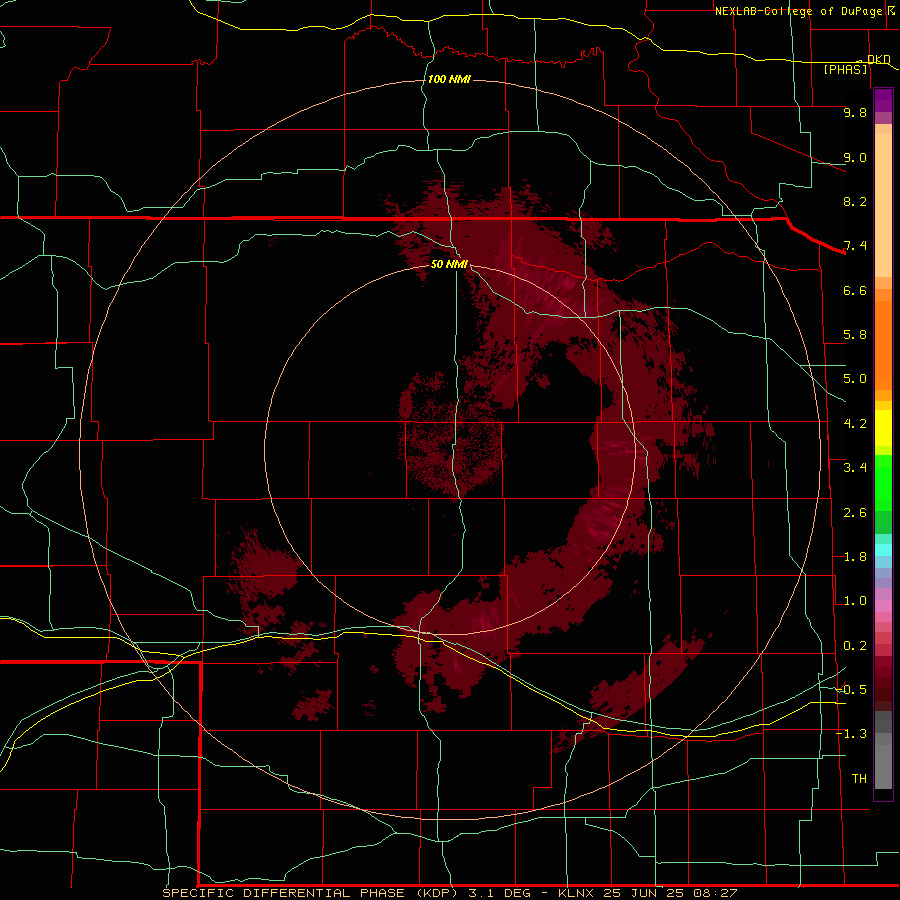Click the 3.4 color scale value

point(855,468)
